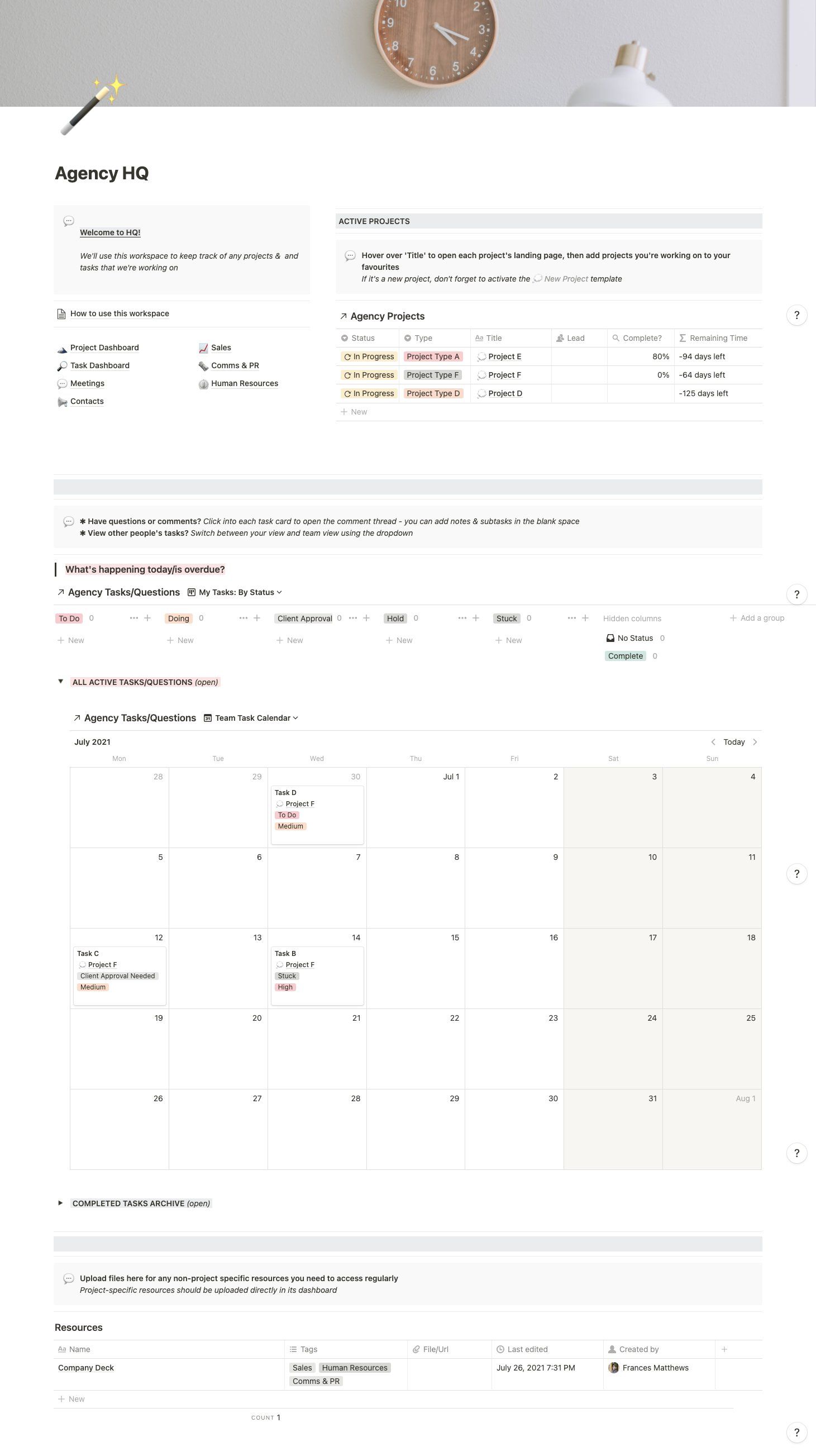Click the In Progress status of Project F
Image resolution: width=816 pixels, height=1456 pixels.
pos(369,375)
